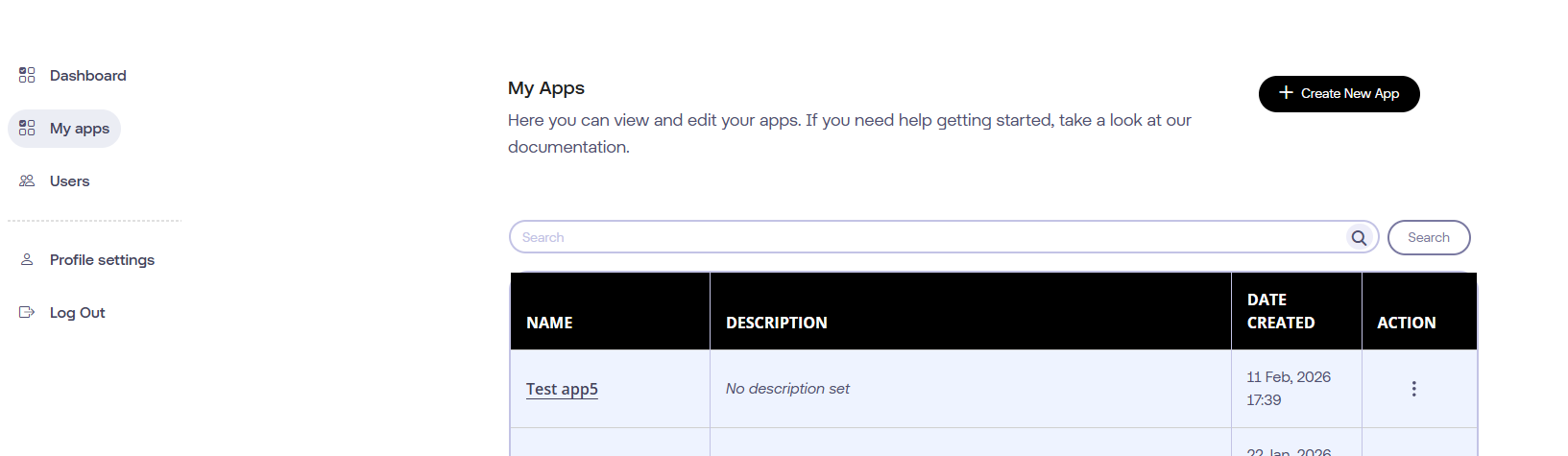
Task: Click the Dashboard grid icon in sidebar
Action: pyautogui.click(x=27, y=75)
